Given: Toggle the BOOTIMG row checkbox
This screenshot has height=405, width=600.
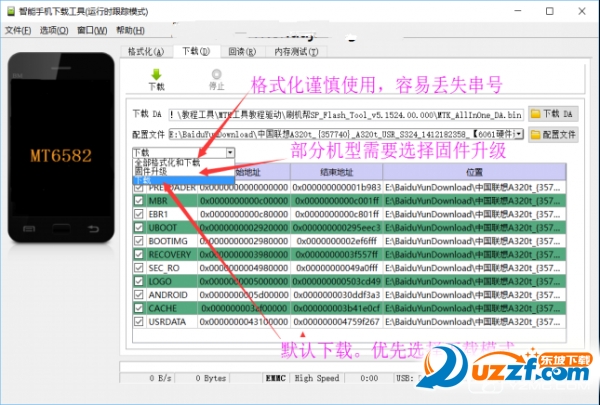Looking at the screenshot, I should [x=139, y=241].
